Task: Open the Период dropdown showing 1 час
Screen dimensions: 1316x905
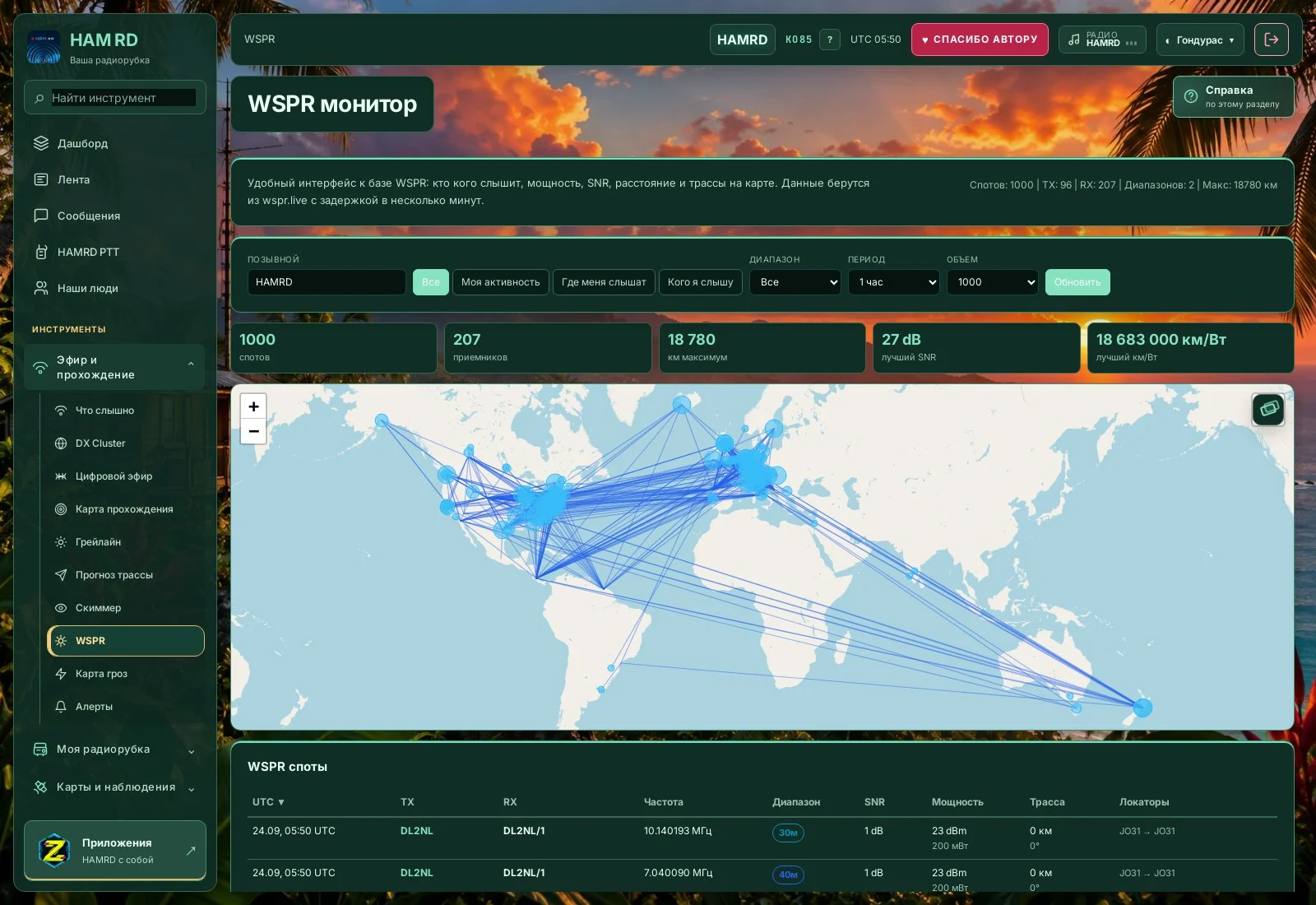Action: [x=893, y=282]
